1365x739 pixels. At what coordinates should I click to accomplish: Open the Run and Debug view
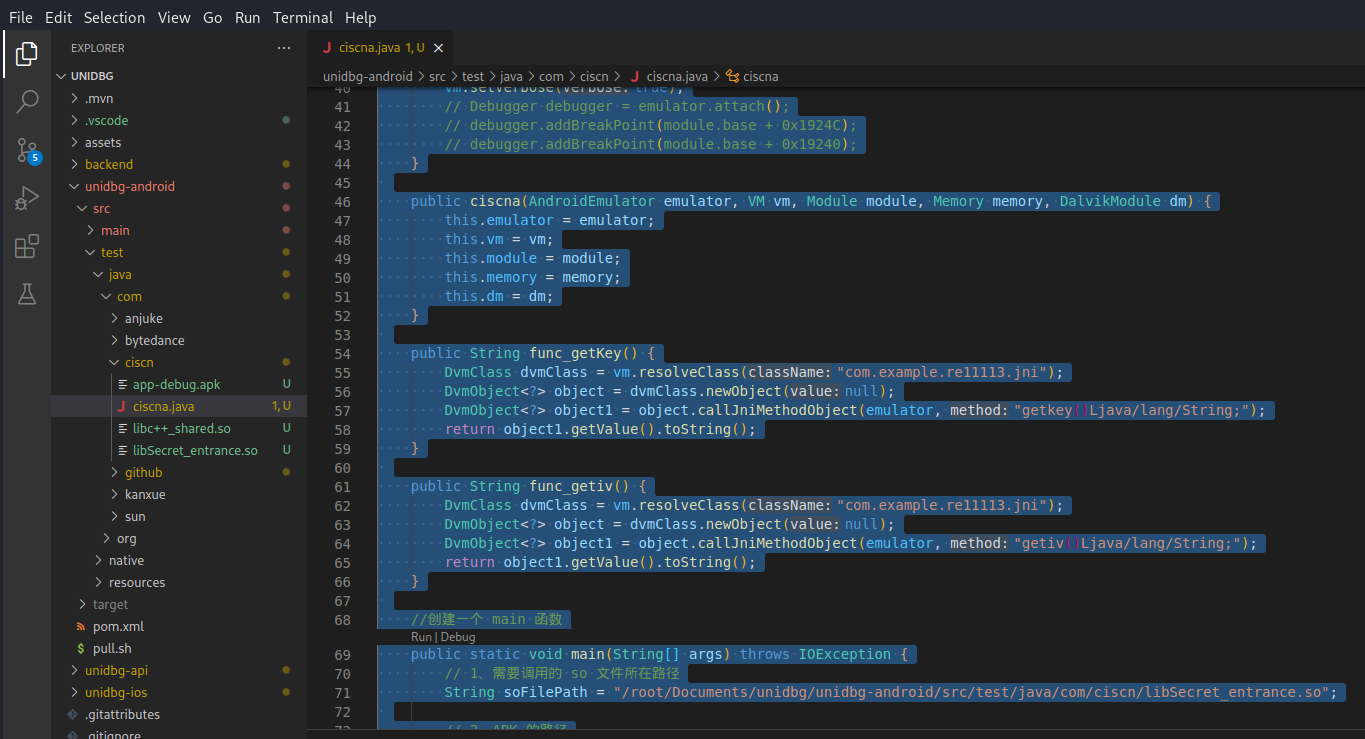(26, 198)
